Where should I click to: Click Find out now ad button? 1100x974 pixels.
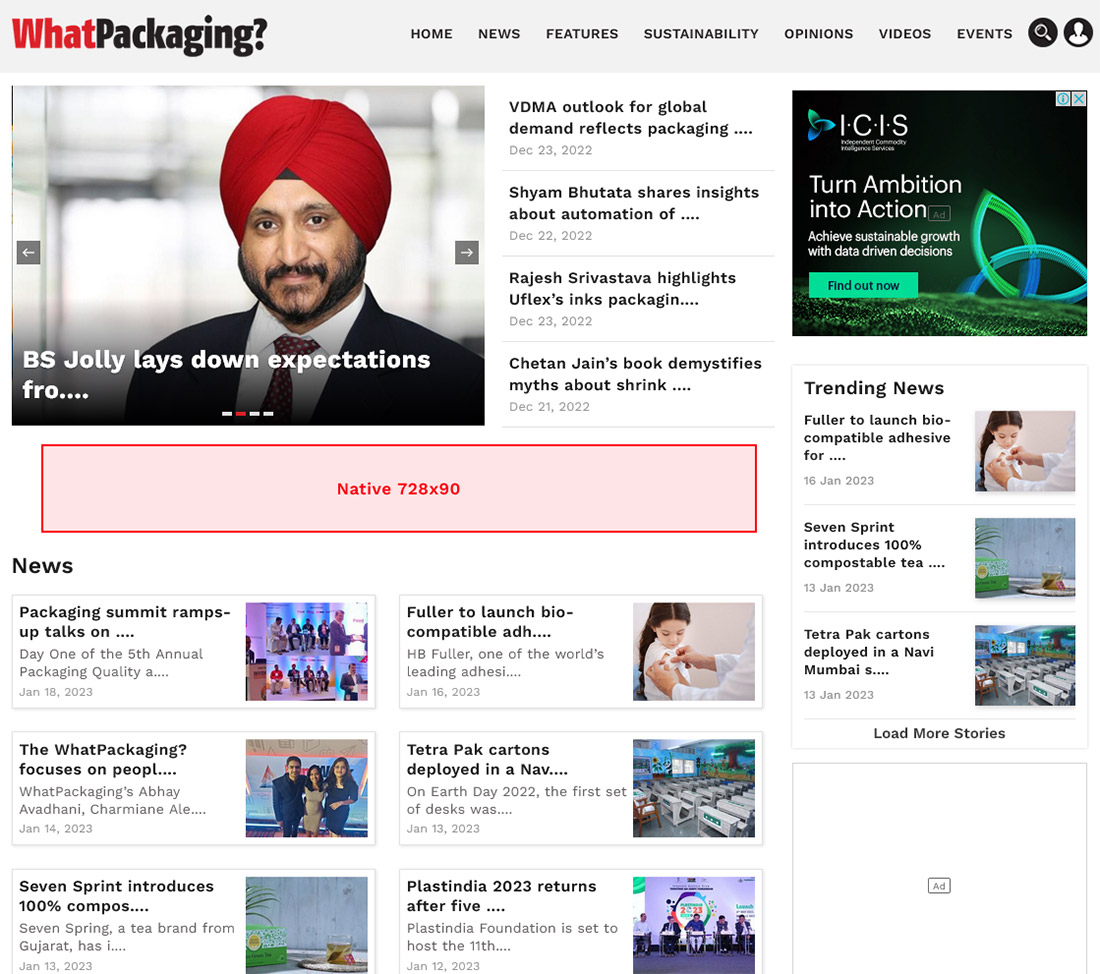point(863,286)
